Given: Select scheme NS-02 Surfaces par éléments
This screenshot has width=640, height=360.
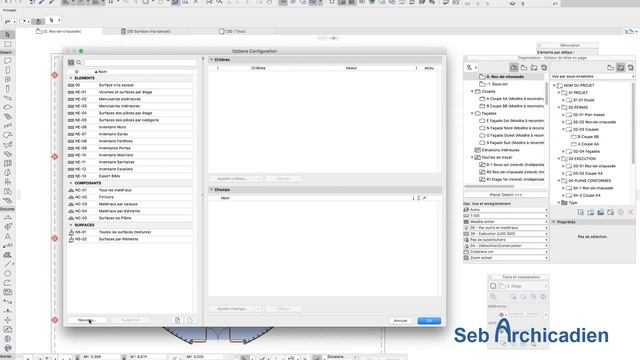Looking at the screenshot, I should point(130,239).
